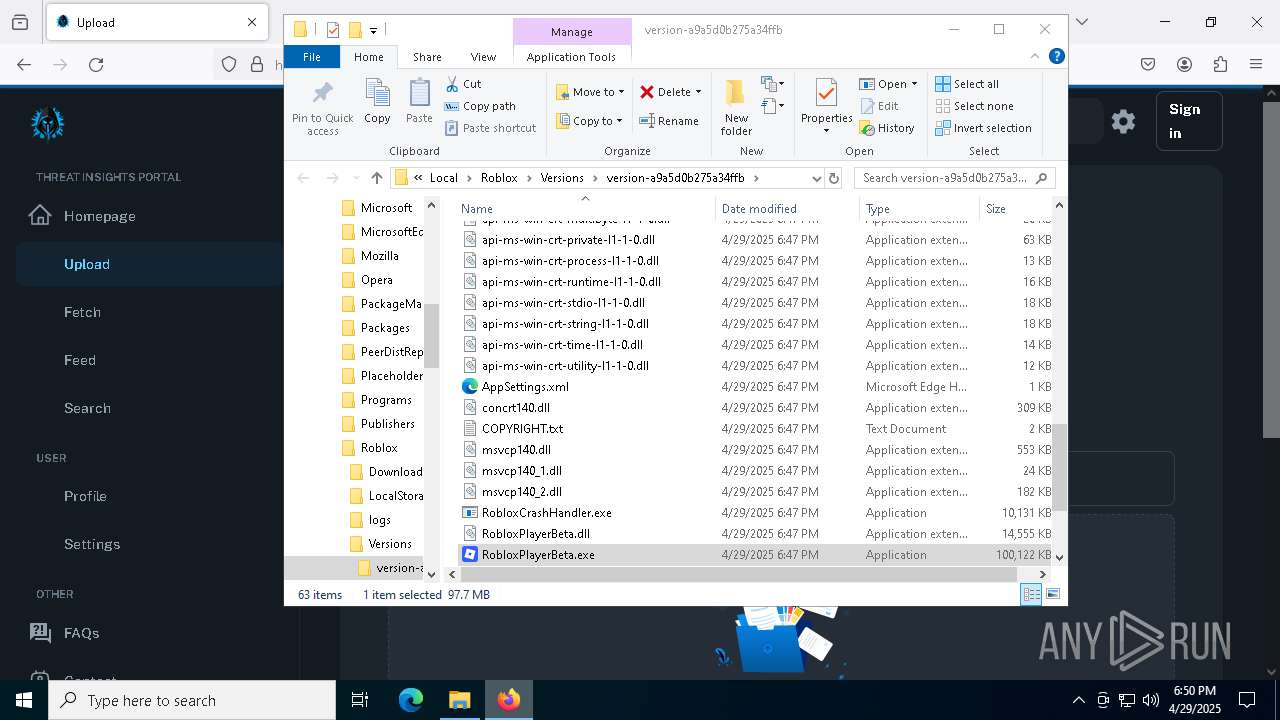The height and width of the screenshot is (720, 1280).
Task: Click Paste shortcut in ribbon
Action: point(490,128)
